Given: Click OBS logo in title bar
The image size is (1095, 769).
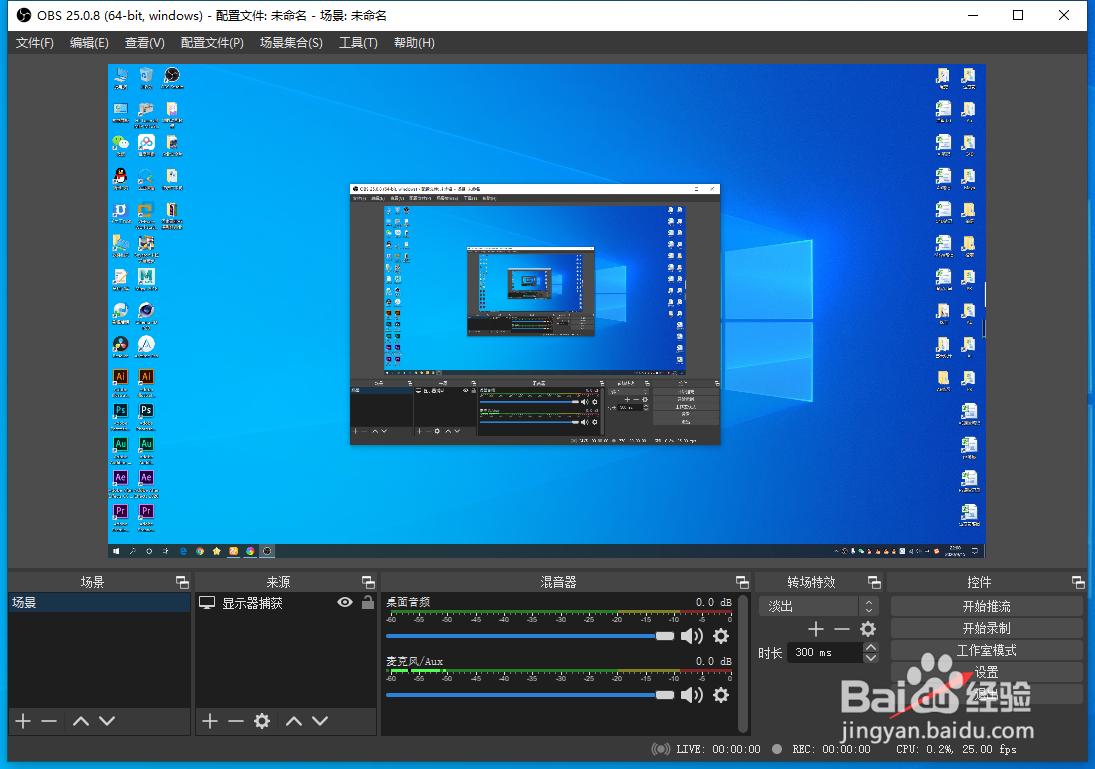Looking at the screenshot, I should (x=24, y=15).
